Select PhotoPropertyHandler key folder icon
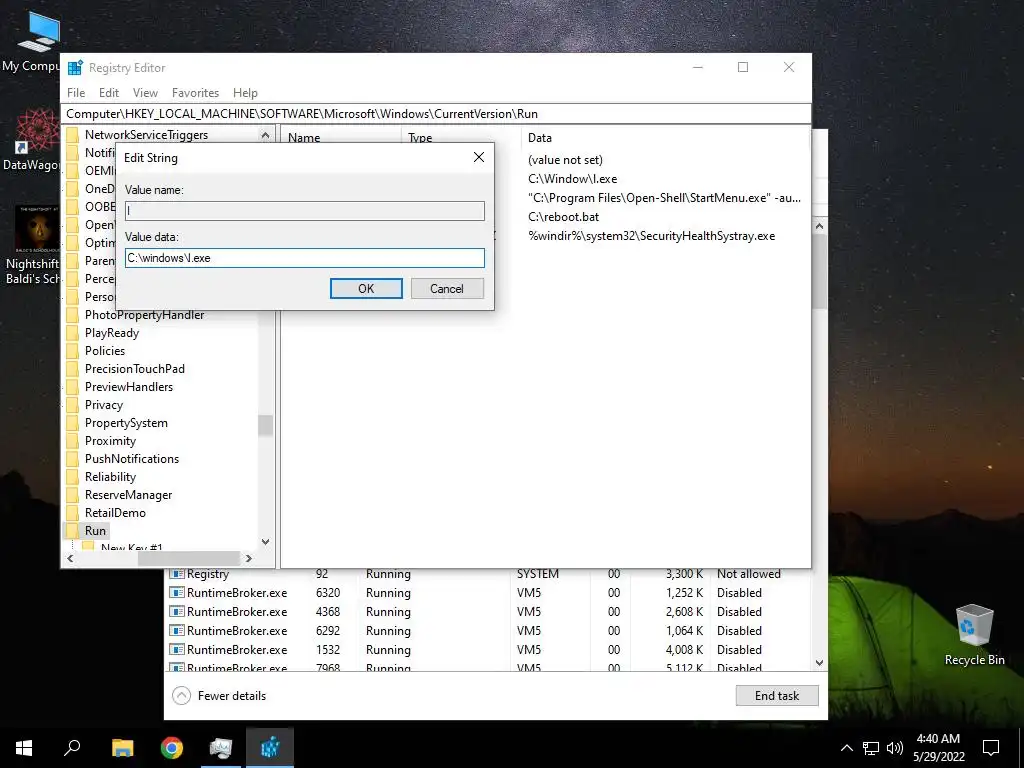The width and height of the screenshot is (1024, 768). 72,315
